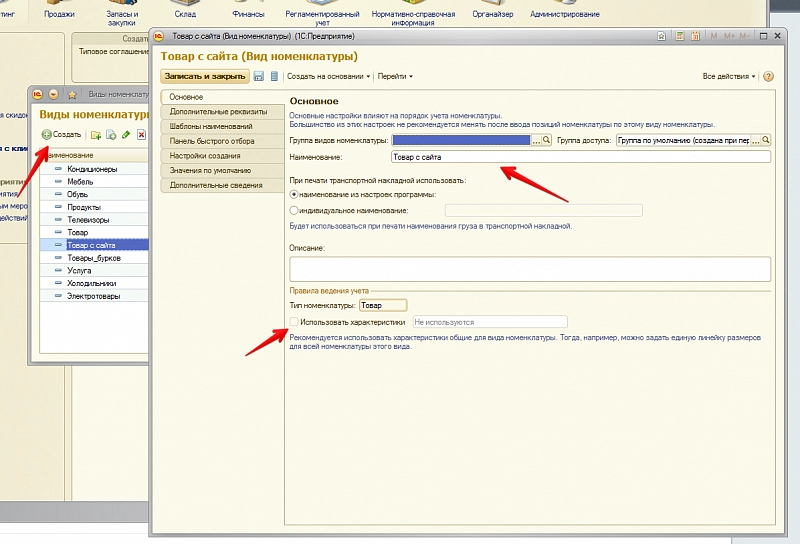Toggle 'Использовать характеристики' checkbox
800x544 pixels.
pos(294,322)
